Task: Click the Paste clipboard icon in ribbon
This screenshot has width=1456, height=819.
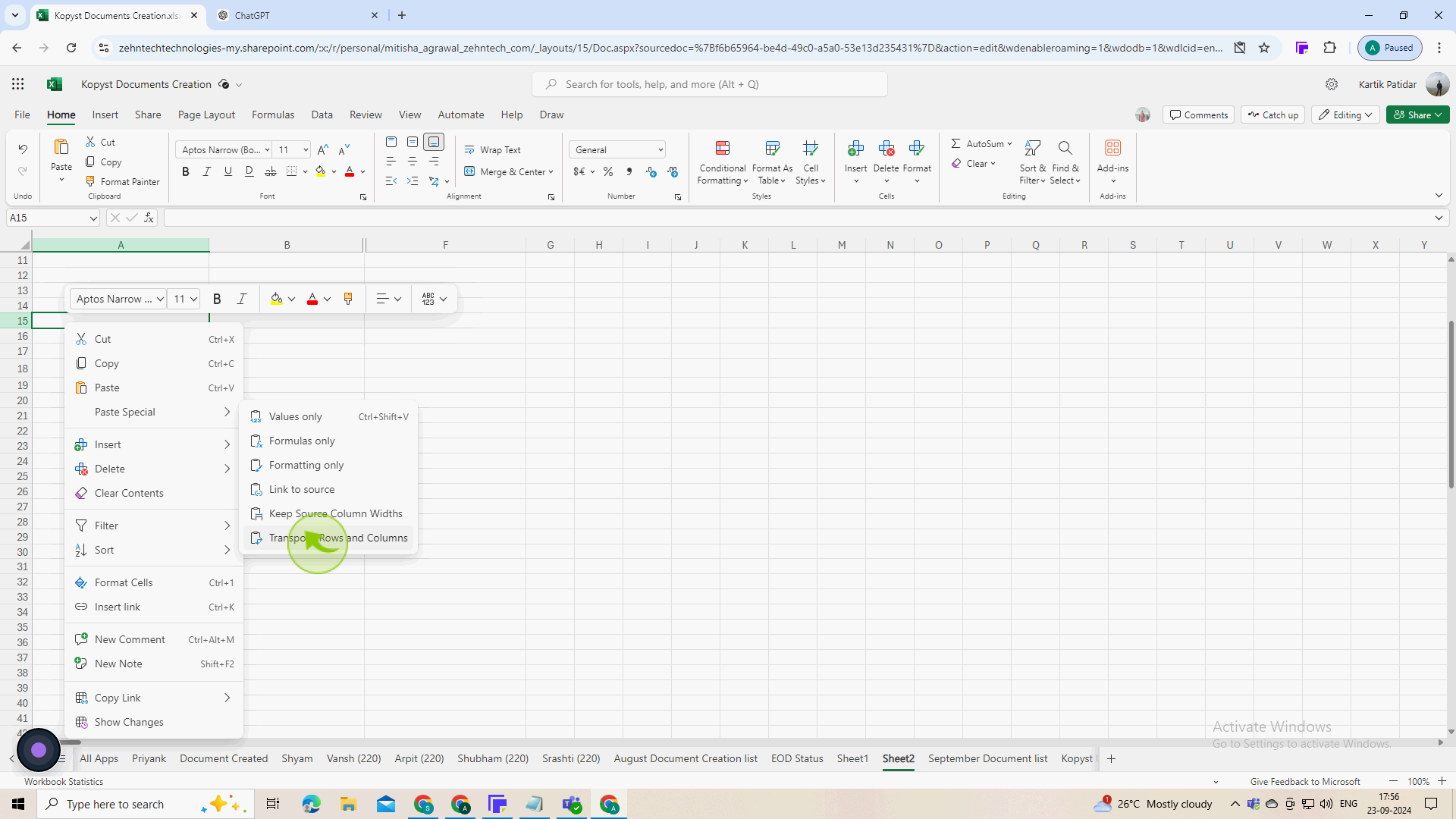Action: click(x=61, y=147)
